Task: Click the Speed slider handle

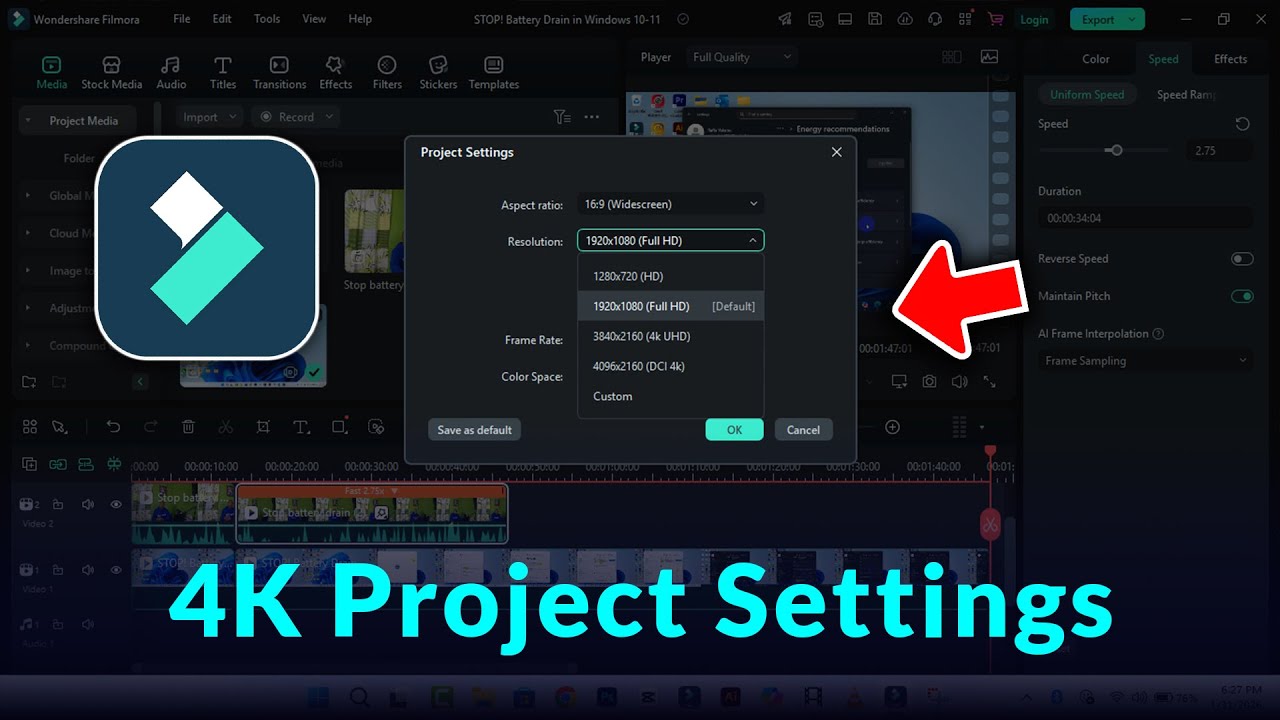Action: pos(1116,150)
